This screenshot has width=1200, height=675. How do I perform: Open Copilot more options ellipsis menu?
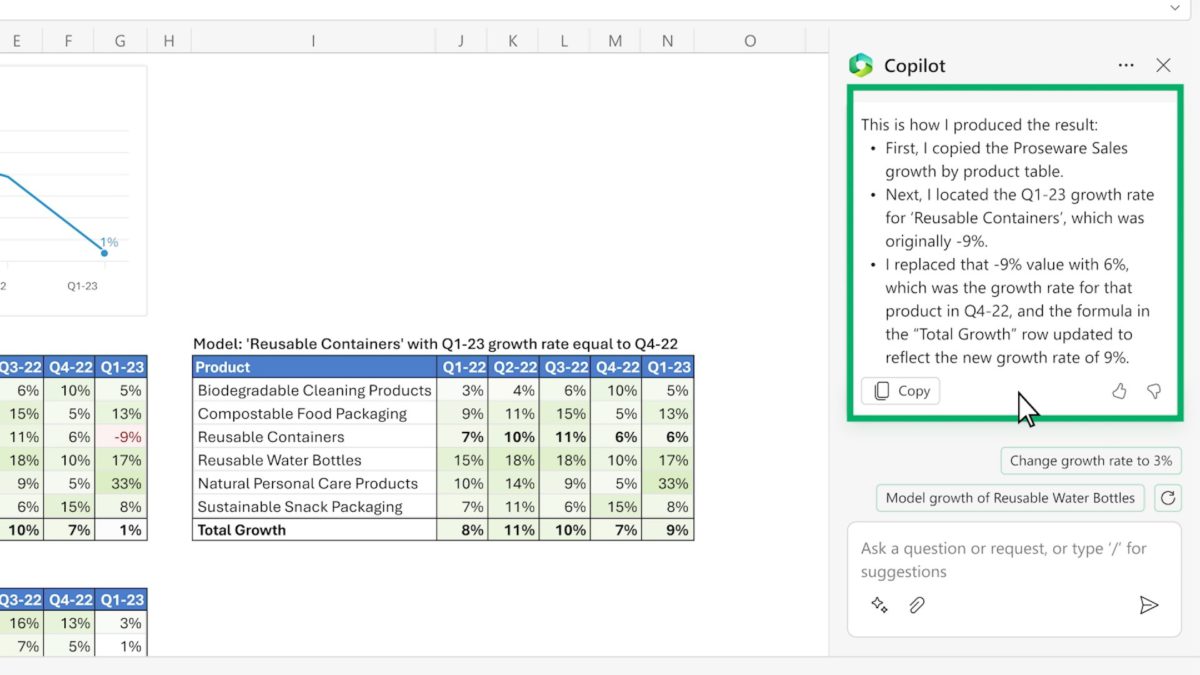[x=1126, y=65]
